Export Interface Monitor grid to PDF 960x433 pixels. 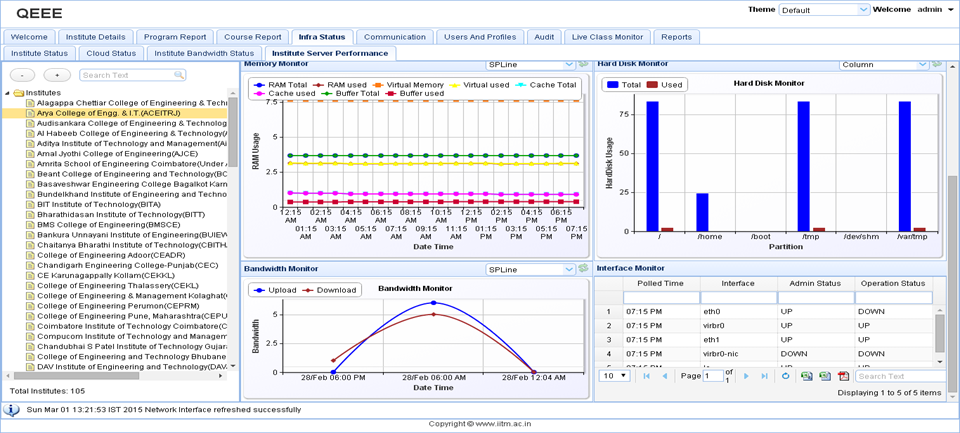click(x=844, y=376)
